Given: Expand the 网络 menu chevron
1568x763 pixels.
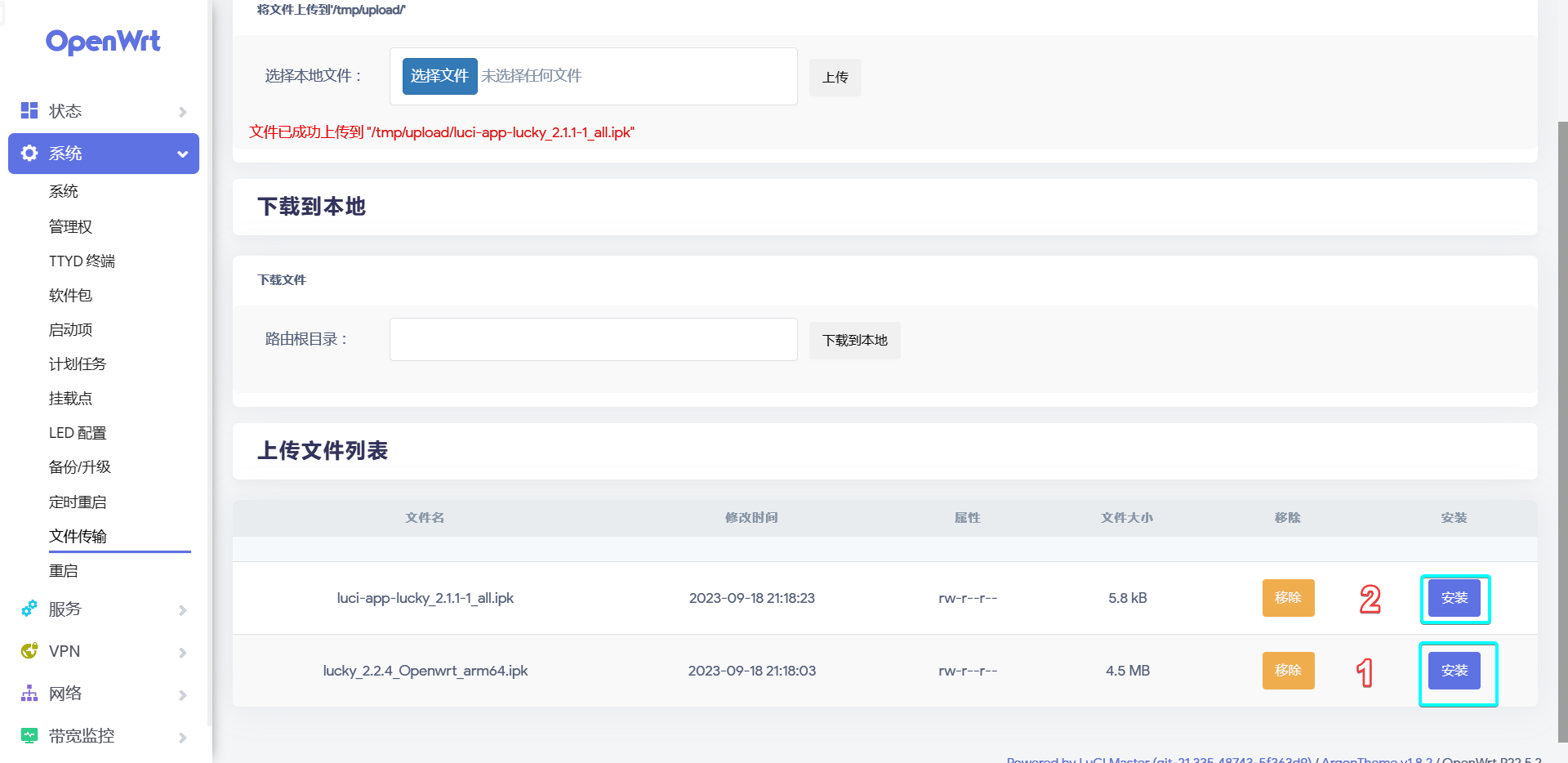Looking at the screenshot, I should point(183,694).
